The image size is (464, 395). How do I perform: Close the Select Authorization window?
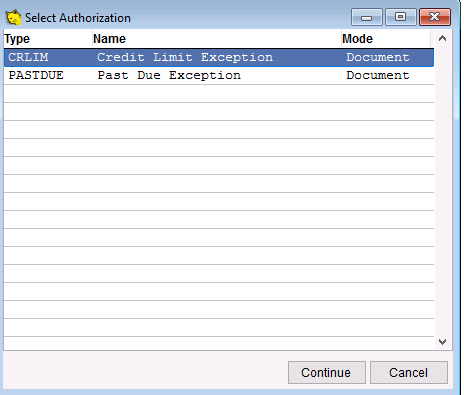[435, 17]
